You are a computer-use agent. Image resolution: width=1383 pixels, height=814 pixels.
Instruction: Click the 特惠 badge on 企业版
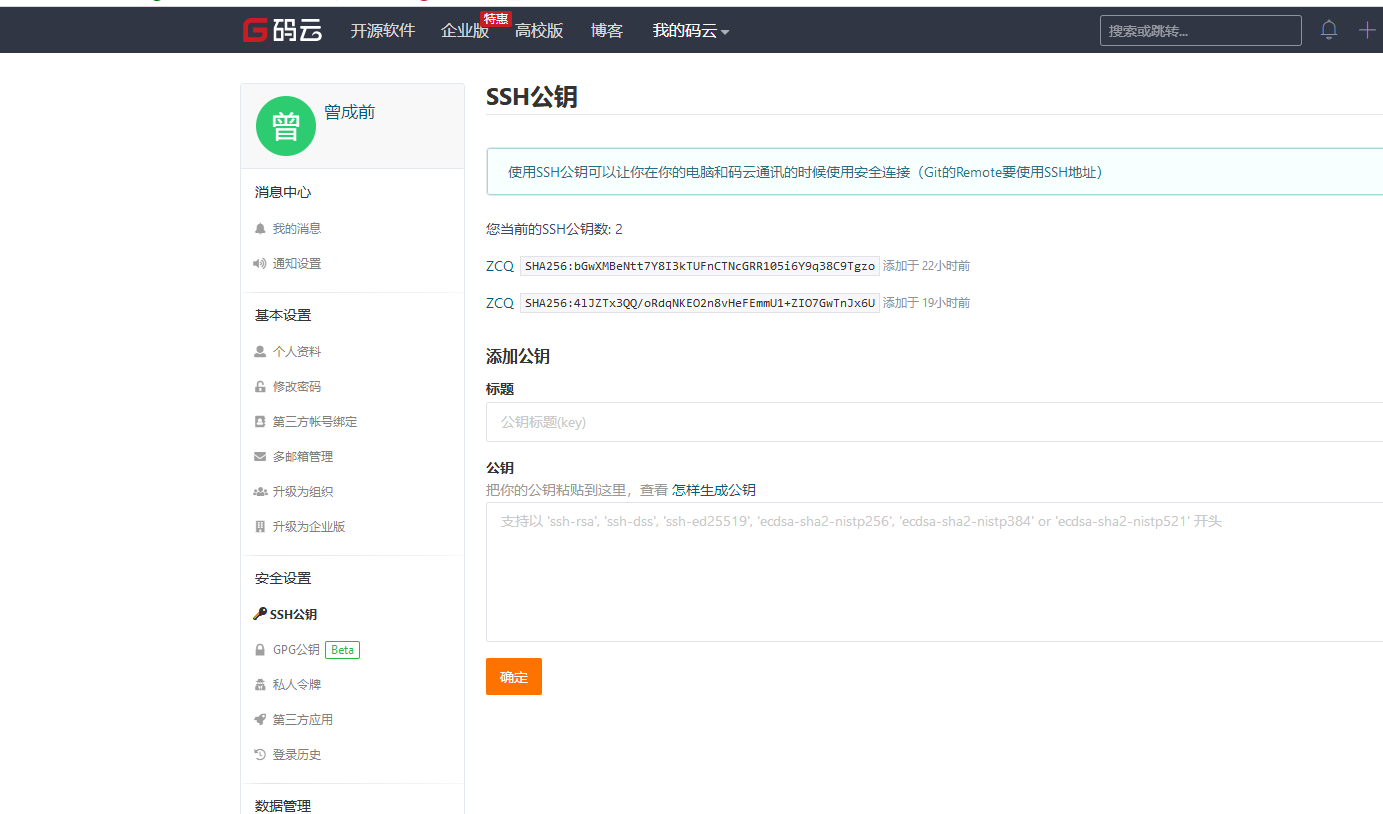[x=496, y=19]
